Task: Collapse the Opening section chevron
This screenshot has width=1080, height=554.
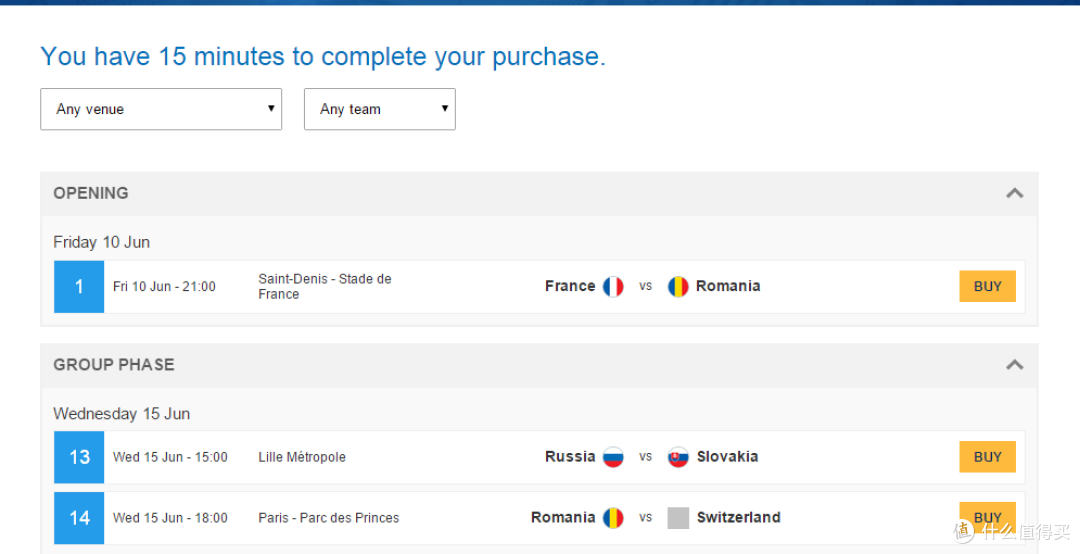Action: click(x=1015, y=193)
